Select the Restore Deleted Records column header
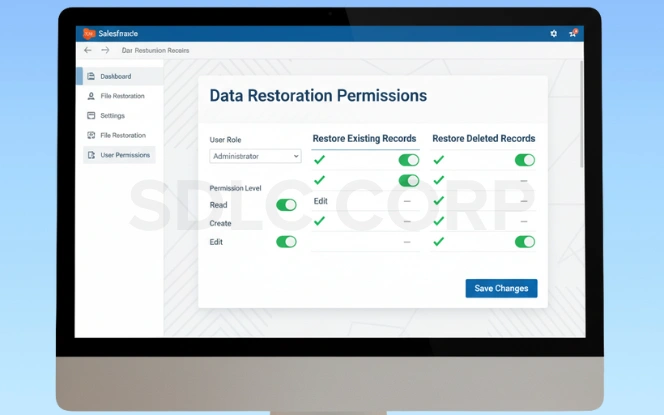This screenshot has width=664, height=415. (484, 138)
